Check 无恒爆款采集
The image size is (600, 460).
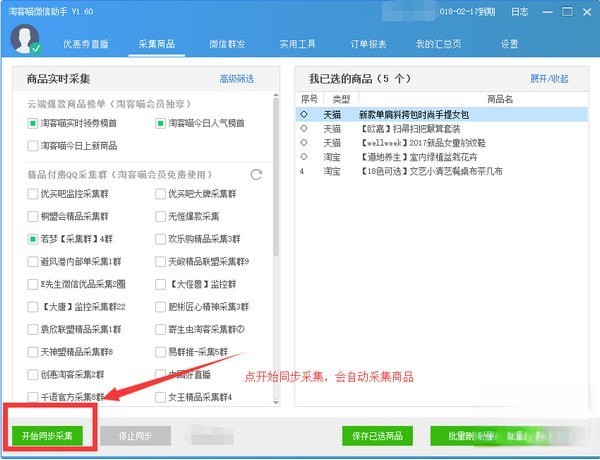click(160, 217)
